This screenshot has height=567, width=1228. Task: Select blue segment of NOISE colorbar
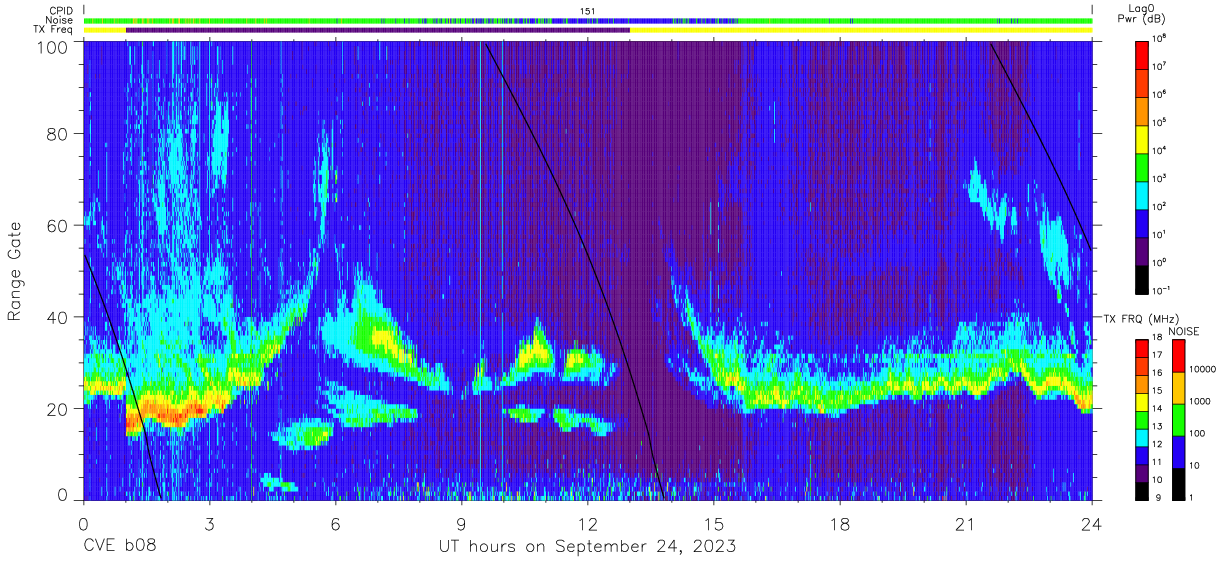pos(1178,451)
